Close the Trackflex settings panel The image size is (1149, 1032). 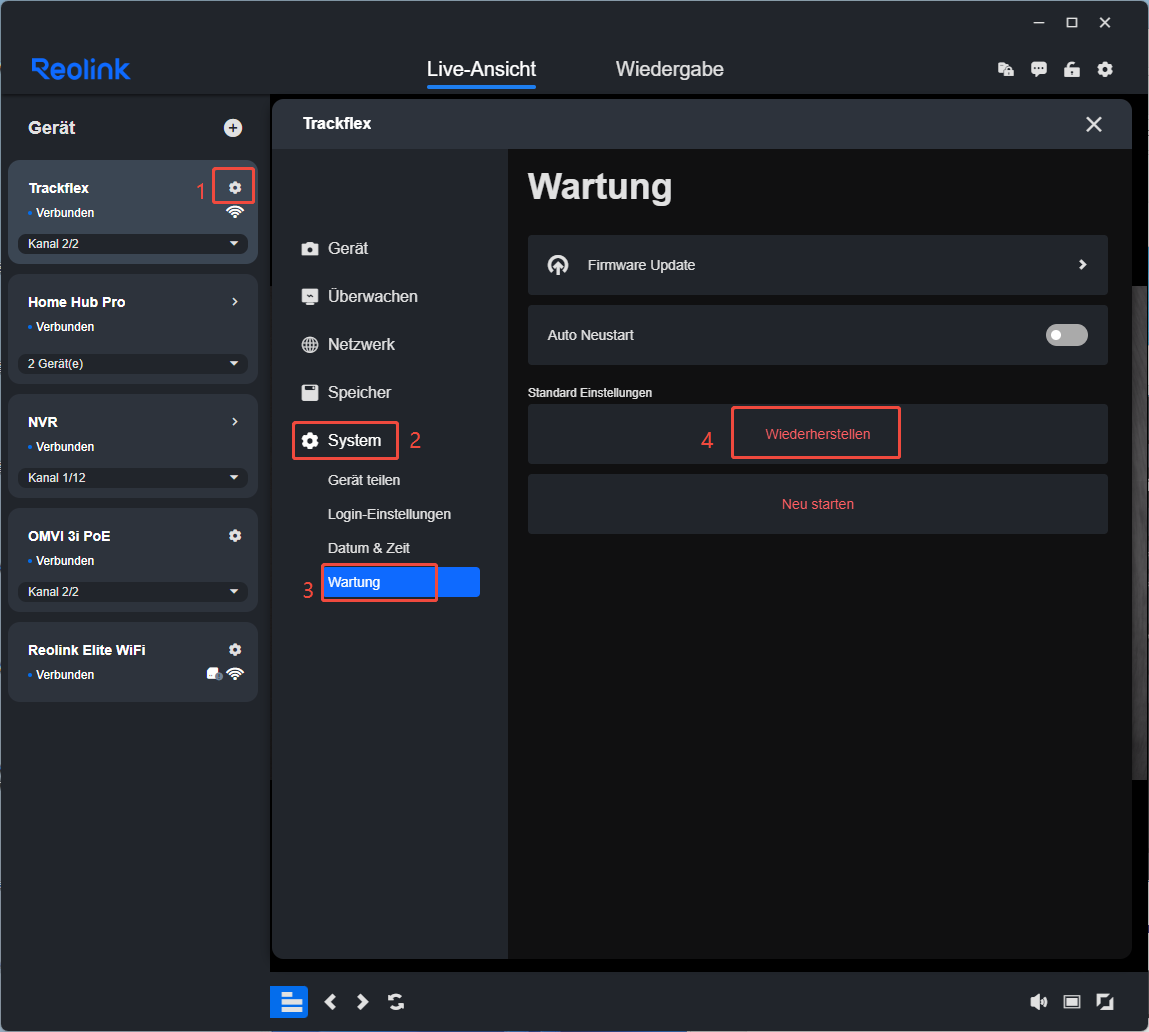(1093, 124)
